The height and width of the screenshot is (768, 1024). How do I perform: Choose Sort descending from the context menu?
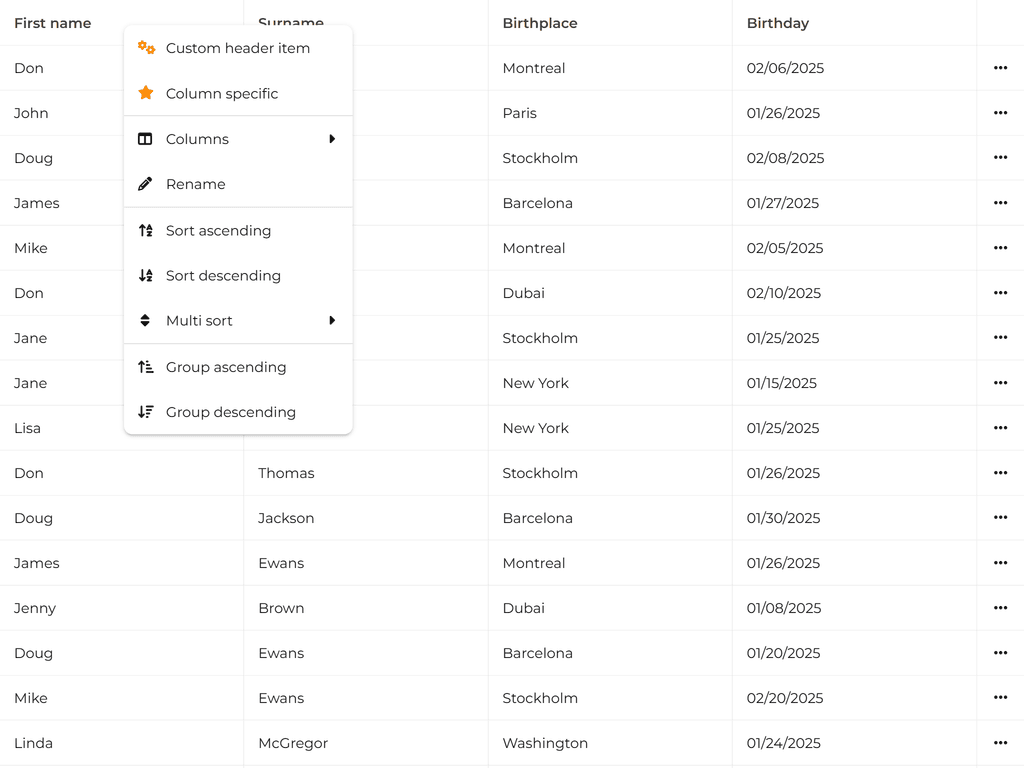pyautogui.click(x=223, y=276)
